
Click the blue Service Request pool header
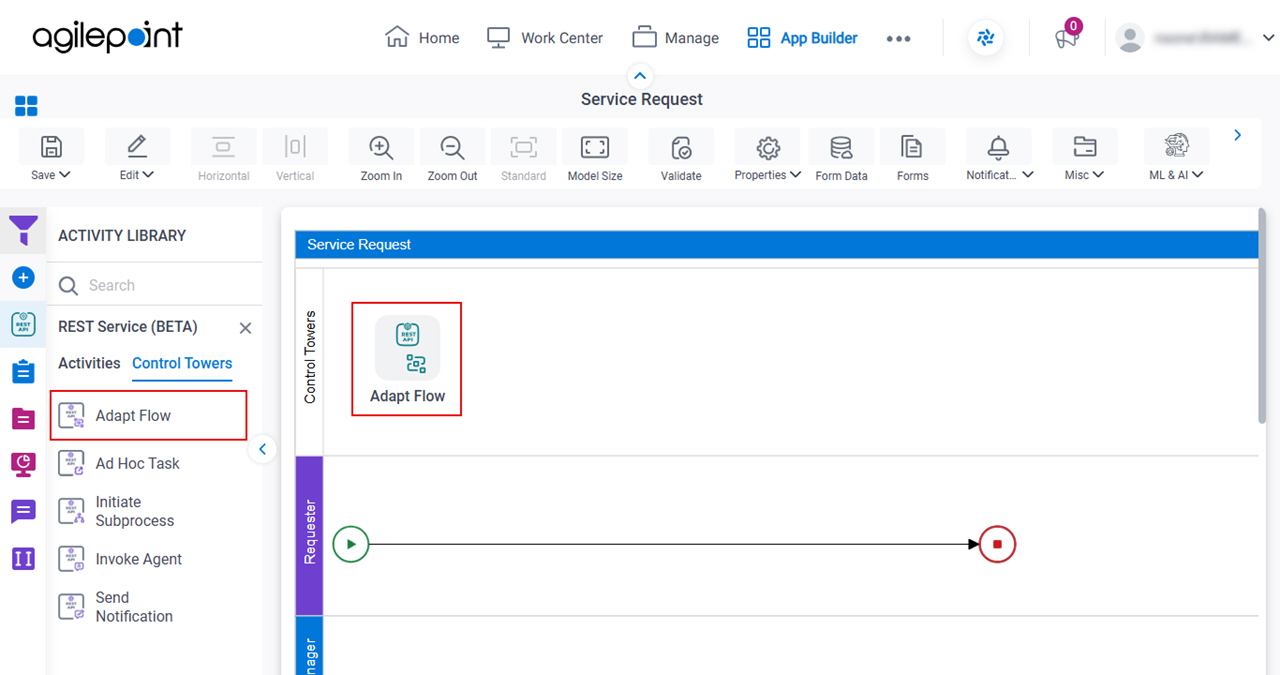click(777, 244)
